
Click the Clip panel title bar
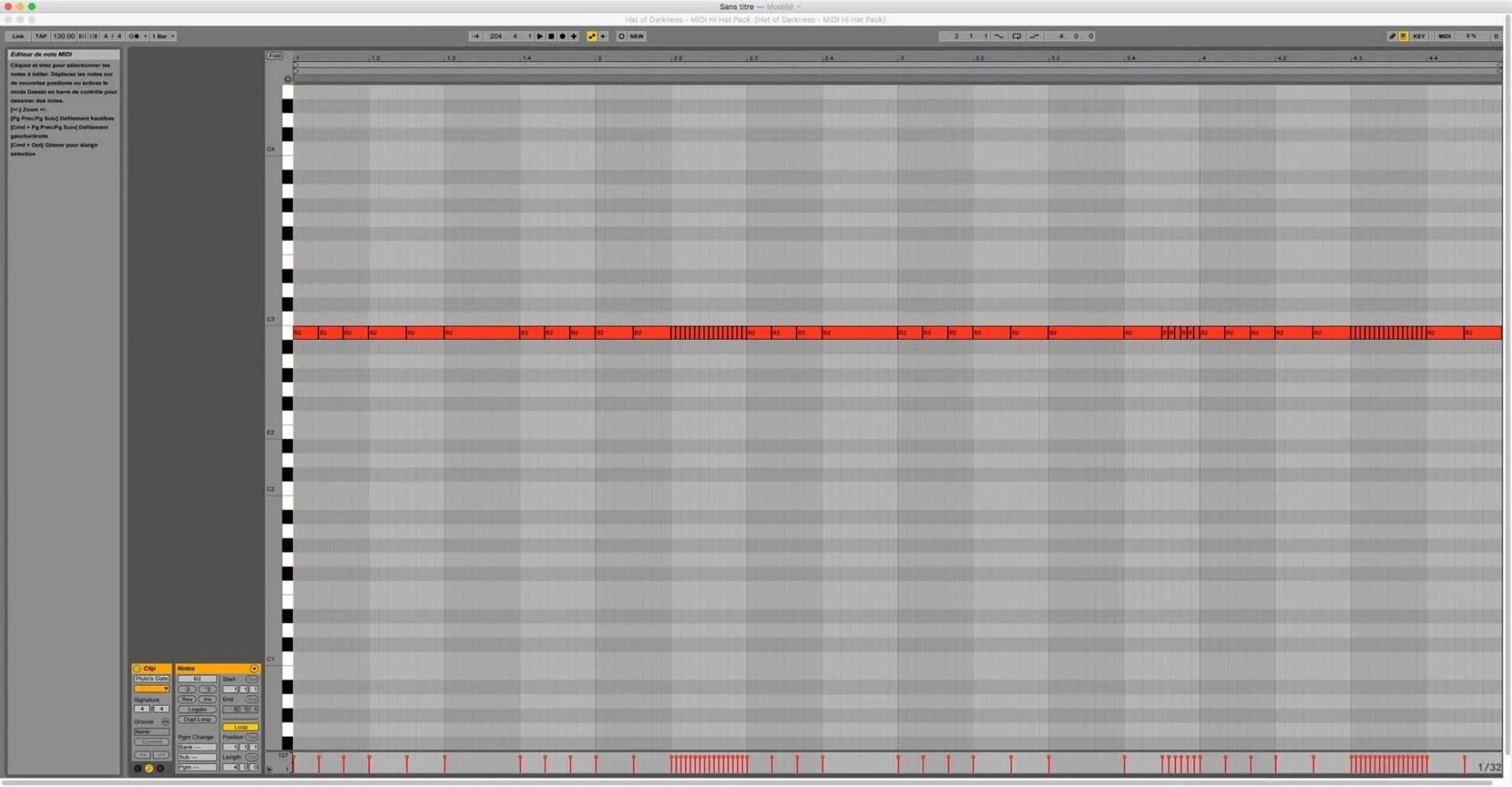[x=151, y=668]
